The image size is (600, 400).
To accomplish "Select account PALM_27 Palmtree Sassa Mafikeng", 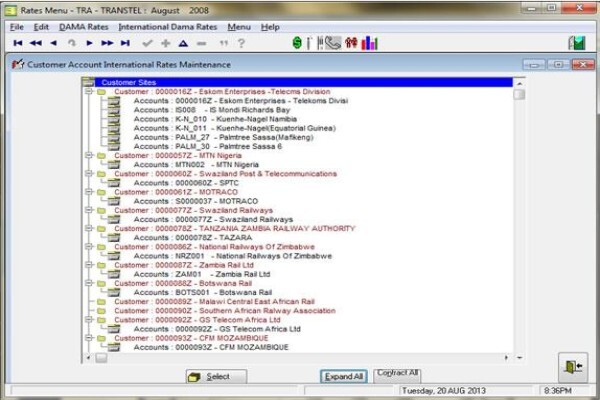I will [223, 137].
